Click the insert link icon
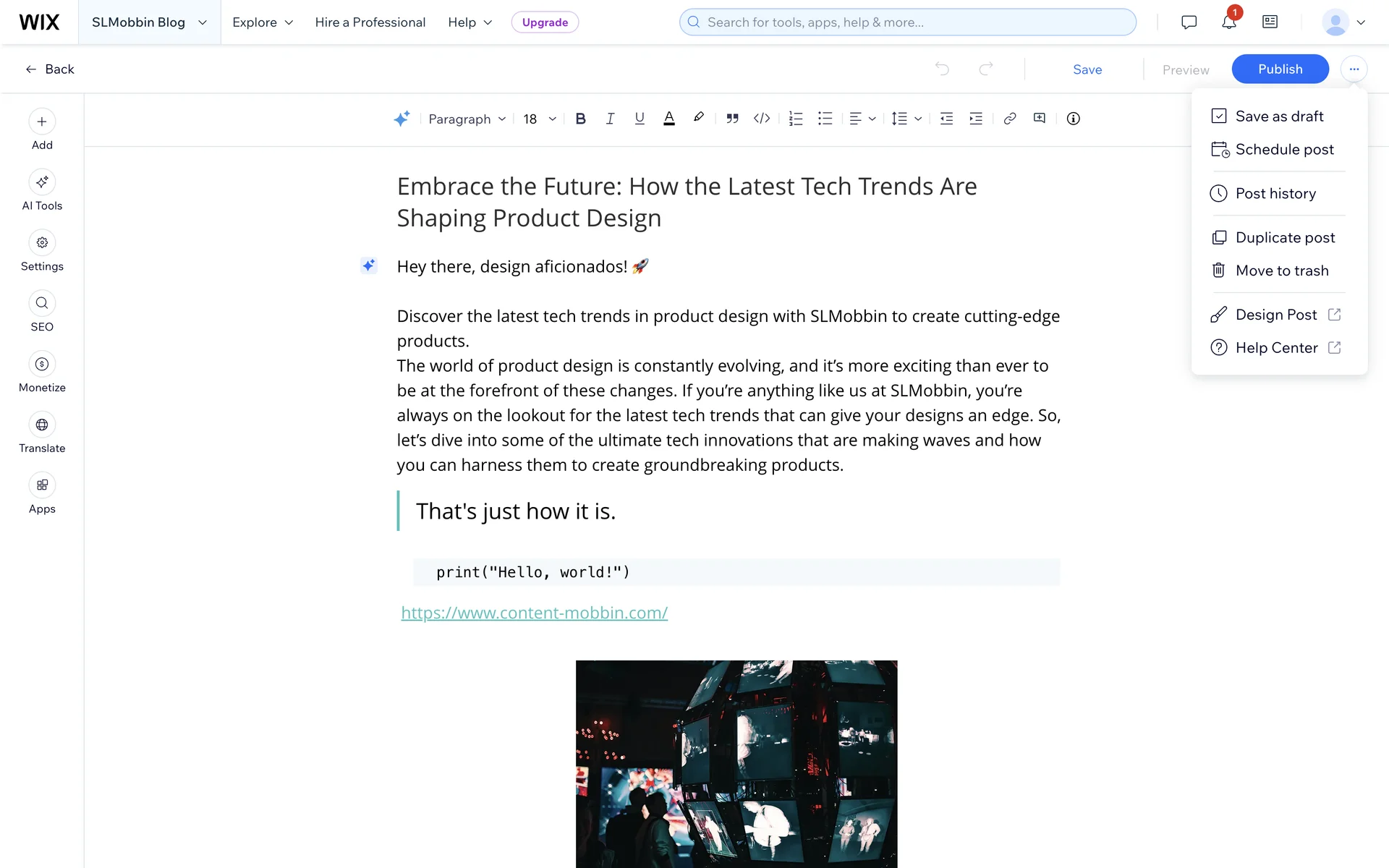Image resolution: width=1389 pixels, height=868 pixels. point(1010,119)
